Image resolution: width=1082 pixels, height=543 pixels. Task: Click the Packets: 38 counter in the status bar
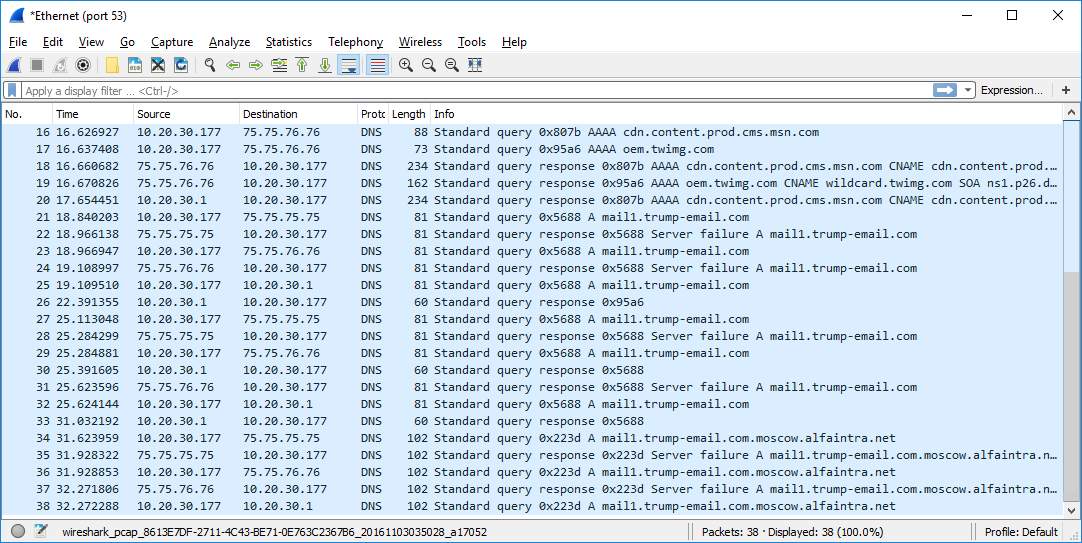733,532
